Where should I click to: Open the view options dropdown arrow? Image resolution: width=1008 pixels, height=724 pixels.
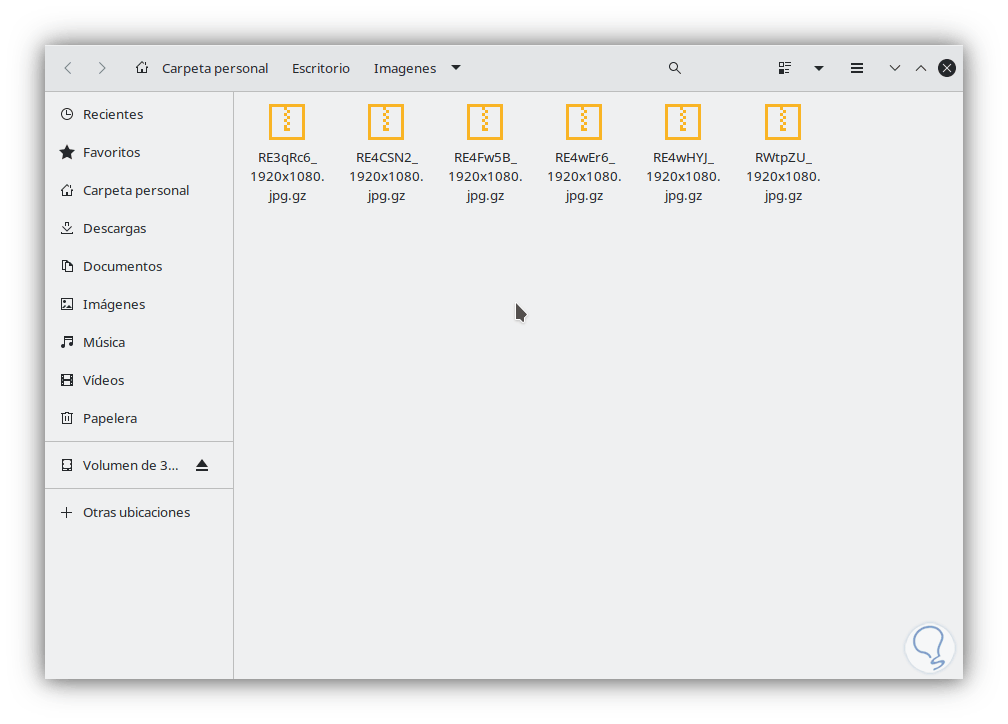coord(819,68)
